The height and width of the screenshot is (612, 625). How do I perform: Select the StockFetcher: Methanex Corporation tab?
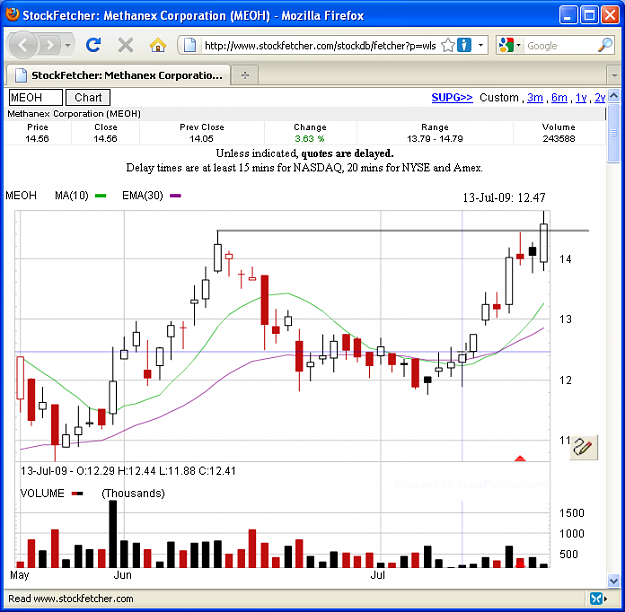click(118, 75)
